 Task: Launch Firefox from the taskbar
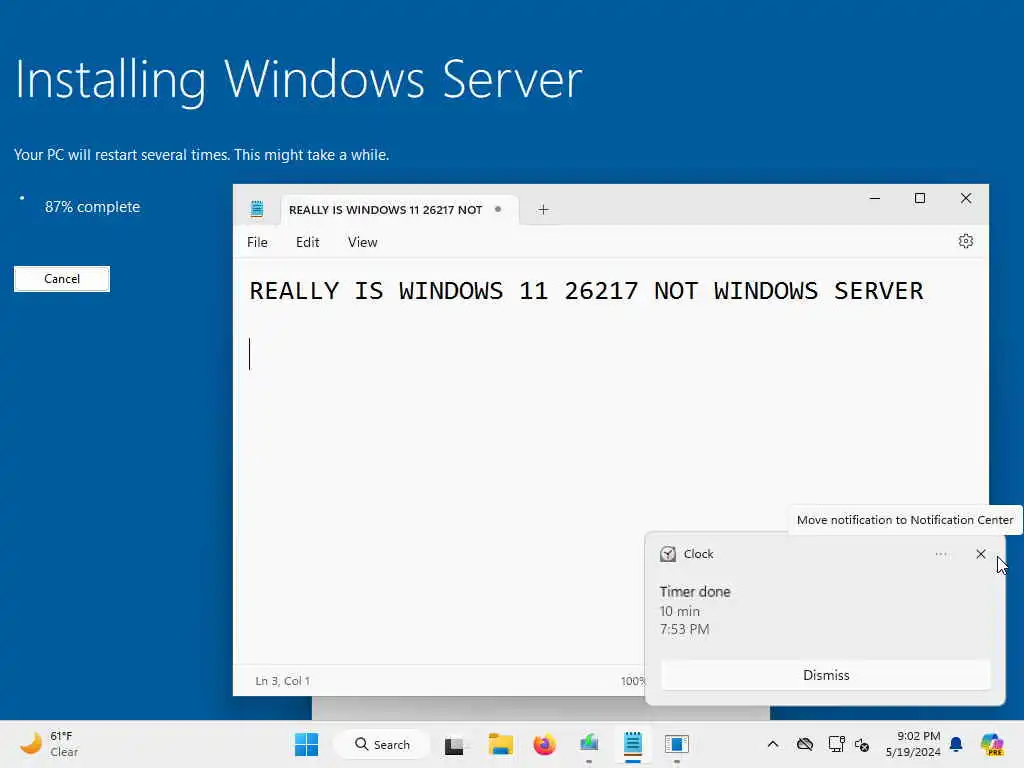pos(544,744)
